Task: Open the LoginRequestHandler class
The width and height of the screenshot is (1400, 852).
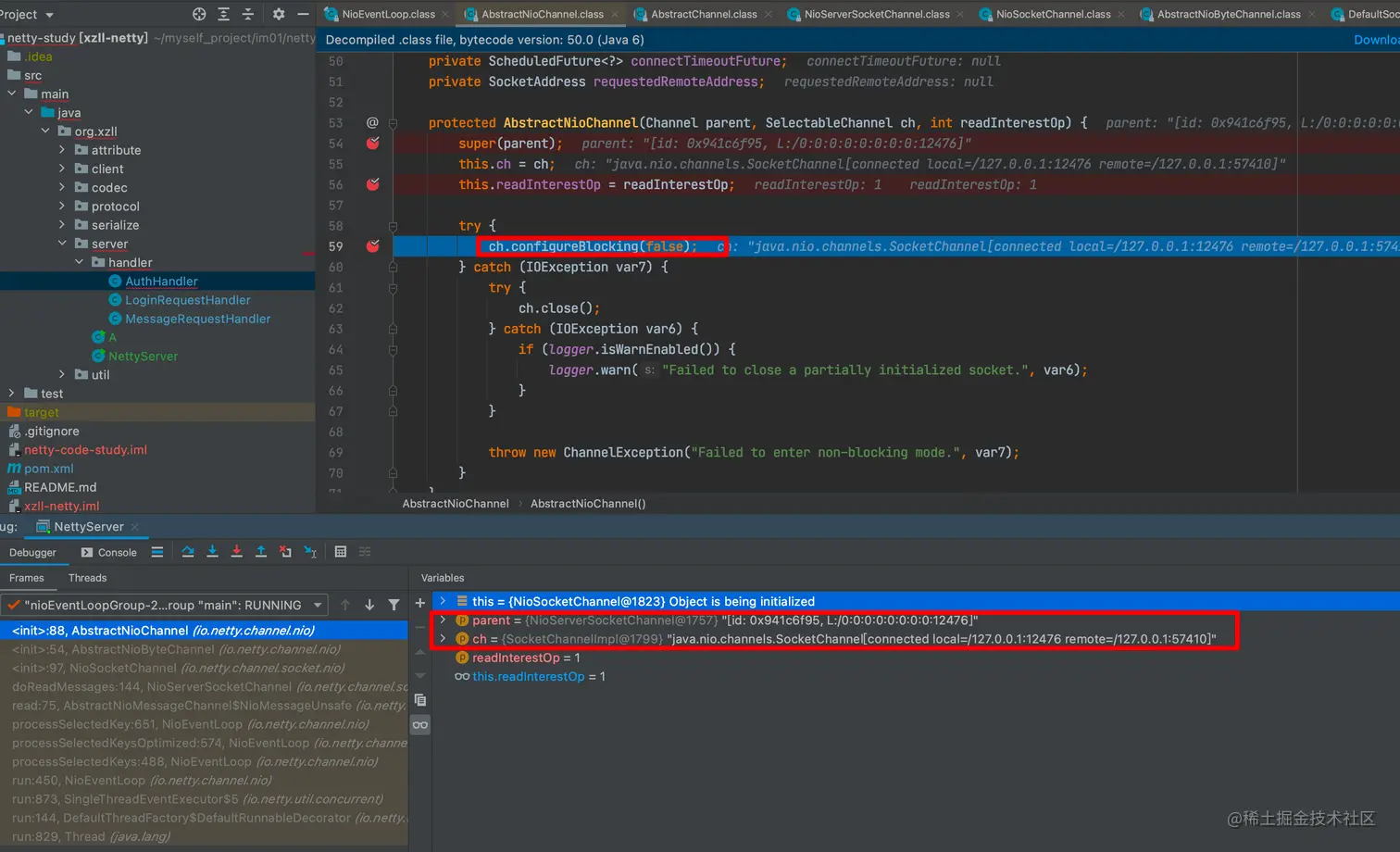Action: pyautogui.click(x=187, y=300)
